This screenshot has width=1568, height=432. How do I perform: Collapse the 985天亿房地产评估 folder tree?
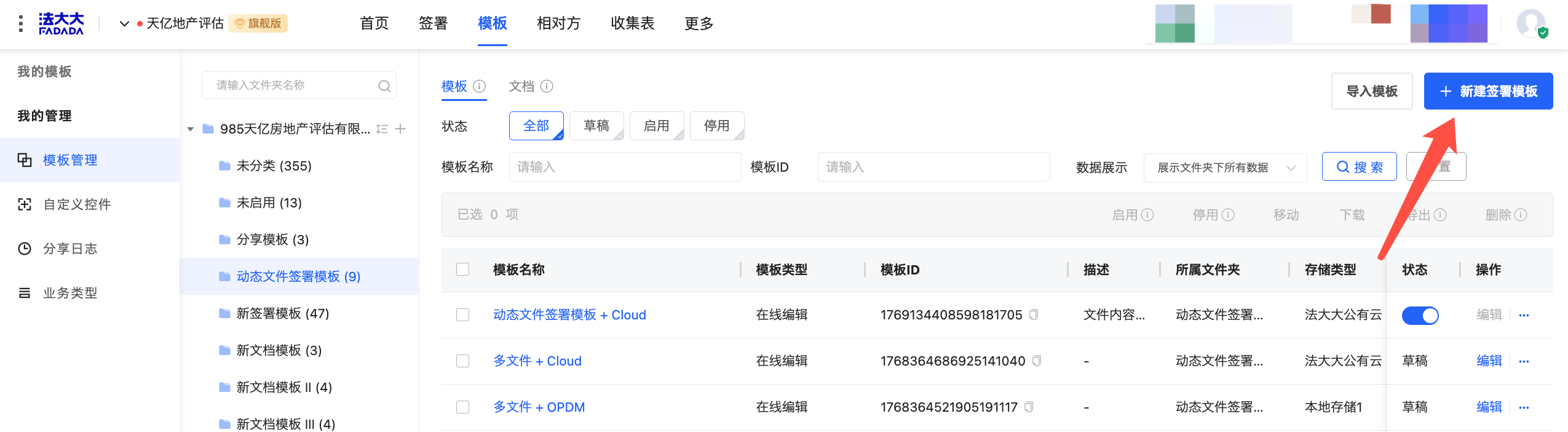191,129
